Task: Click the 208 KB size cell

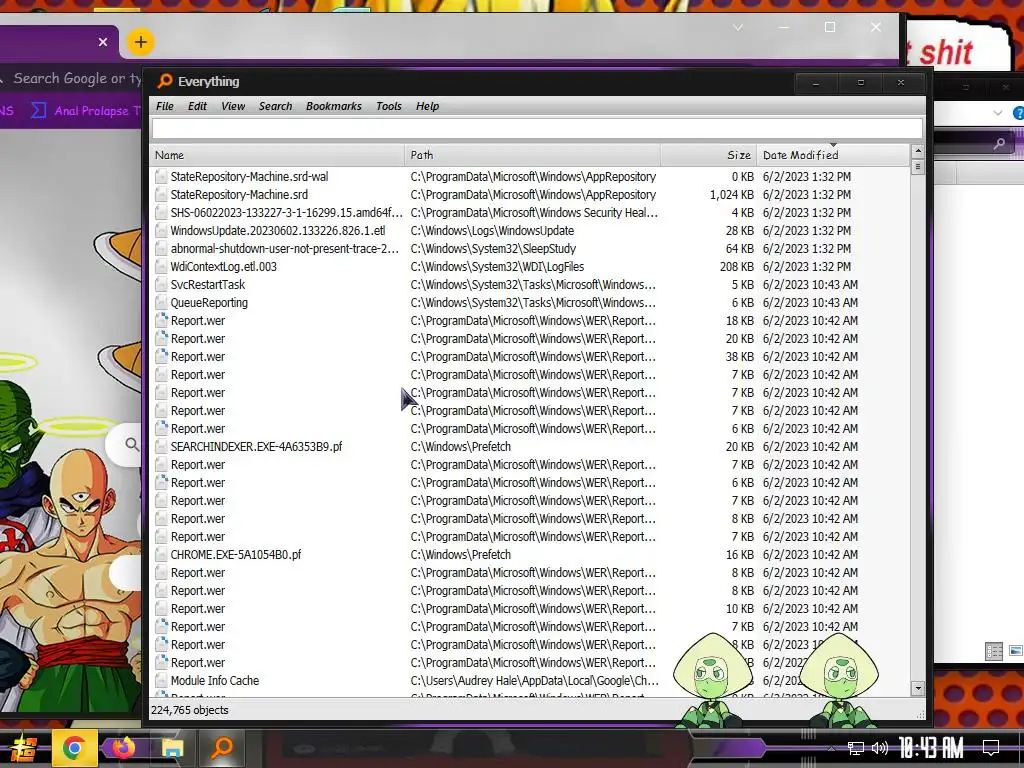Action: pyautogui.click(x=737, y=266)
